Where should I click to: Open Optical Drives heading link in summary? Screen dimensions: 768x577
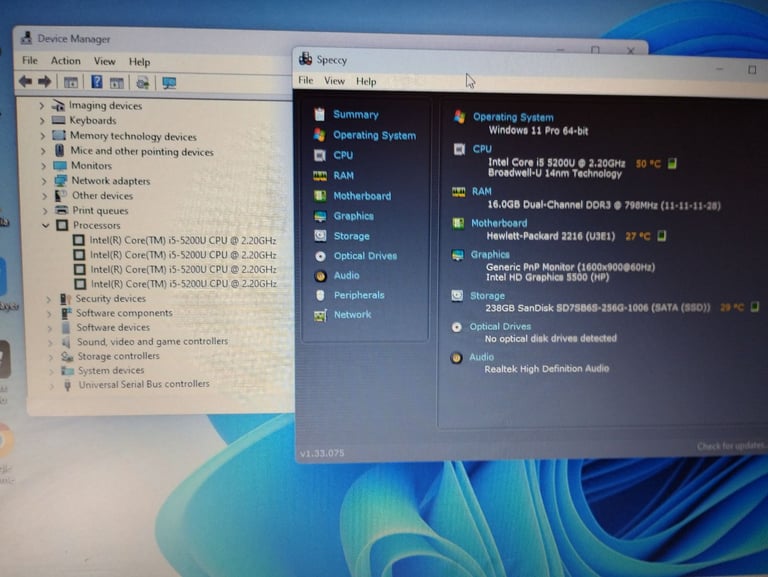[500, 327]
